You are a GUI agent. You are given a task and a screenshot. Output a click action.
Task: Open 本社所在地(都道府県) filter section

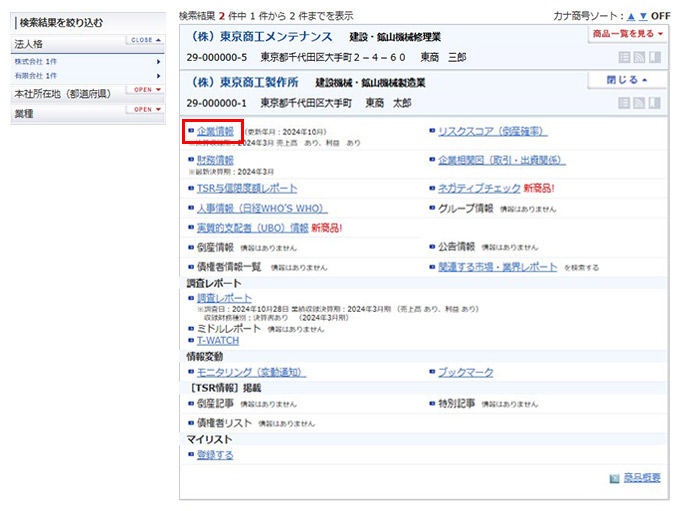pos(147,89)
